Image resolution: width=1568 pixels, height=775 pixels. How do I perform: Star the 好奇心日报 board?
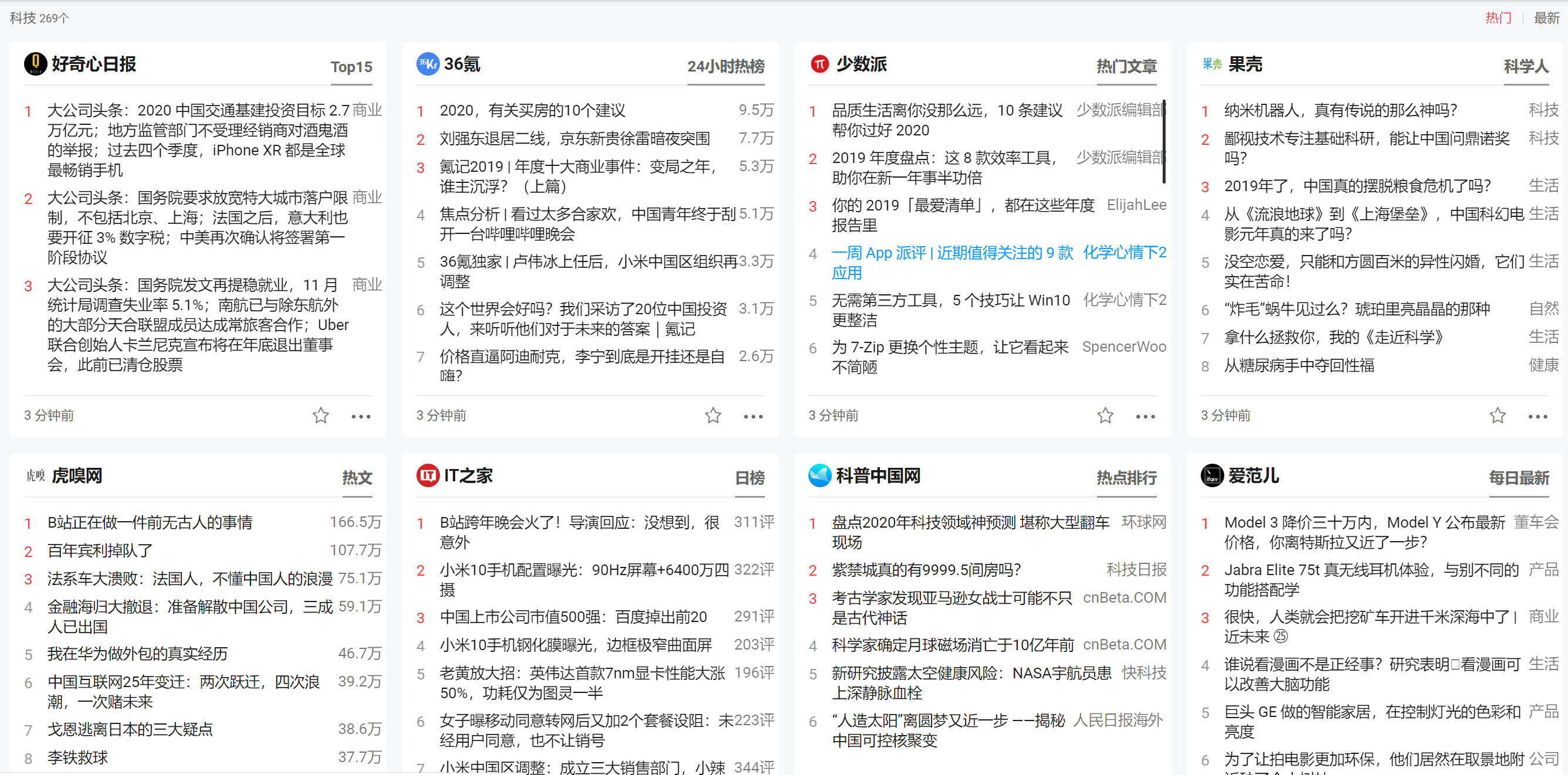pyautogui.click(x=321, y=416)
